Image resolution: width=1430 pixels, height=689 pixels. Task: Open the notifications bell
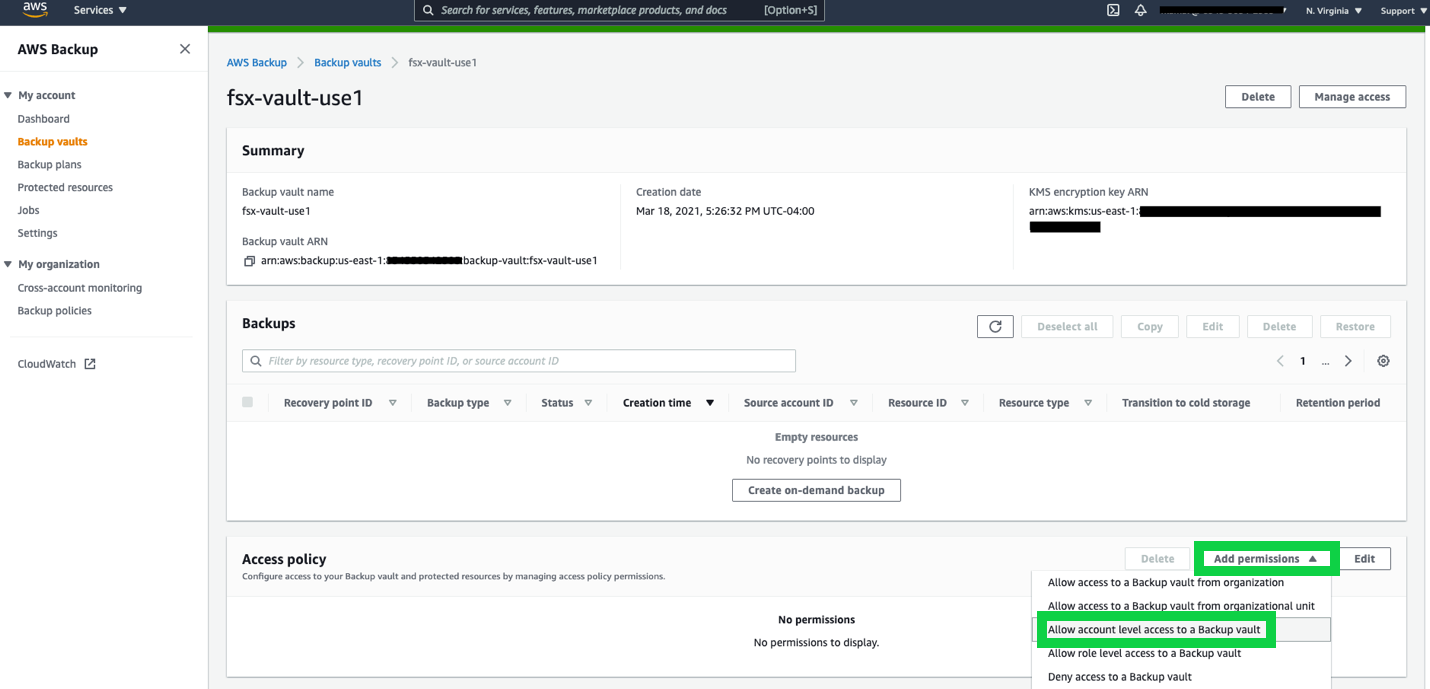(1140, 11)
